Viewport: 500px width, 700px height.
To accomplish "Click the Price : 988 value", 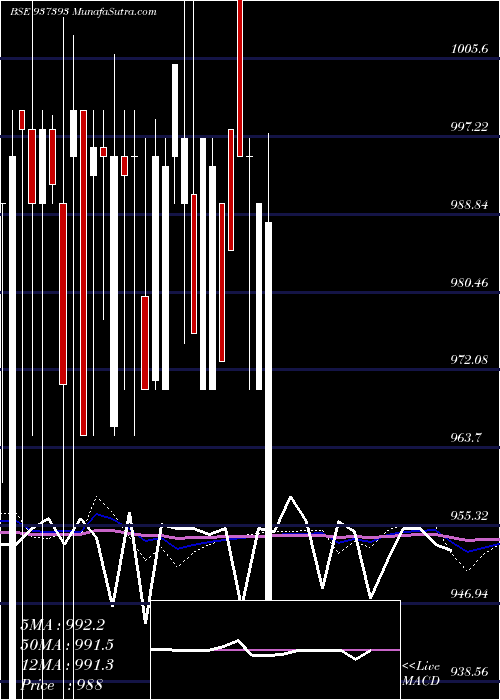I will point(62,685).
